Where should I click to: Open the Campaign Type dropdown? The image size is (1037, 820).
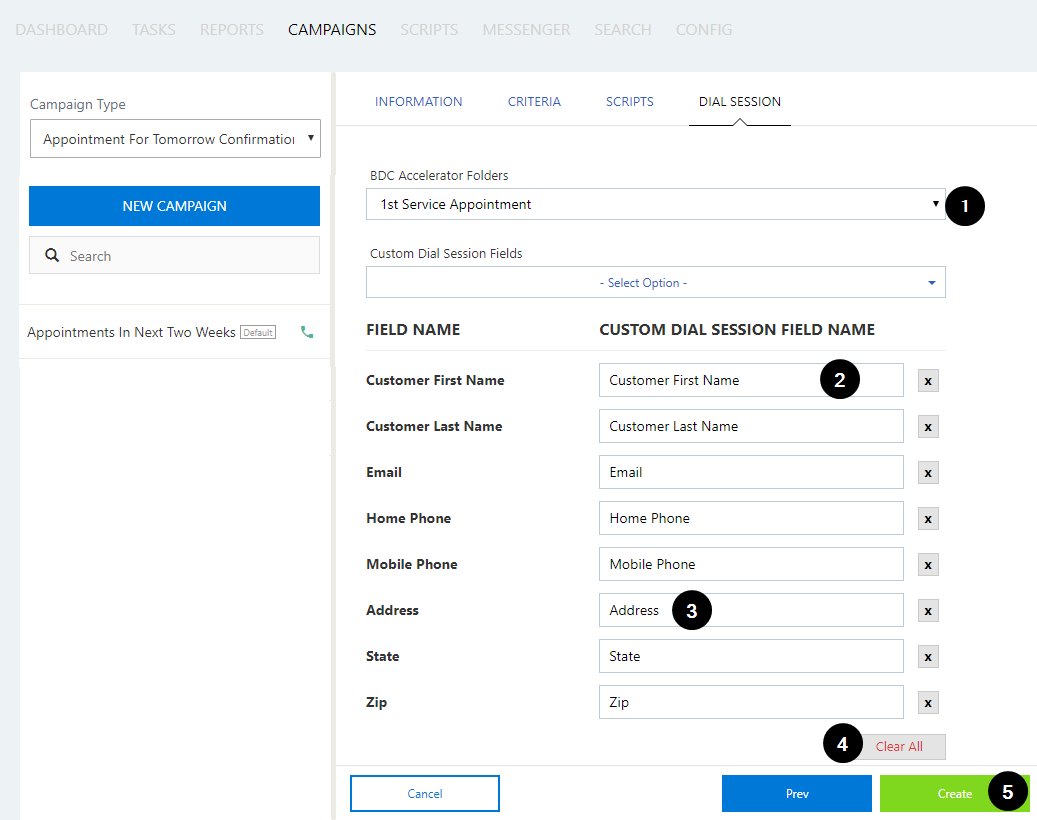point(175,138)
